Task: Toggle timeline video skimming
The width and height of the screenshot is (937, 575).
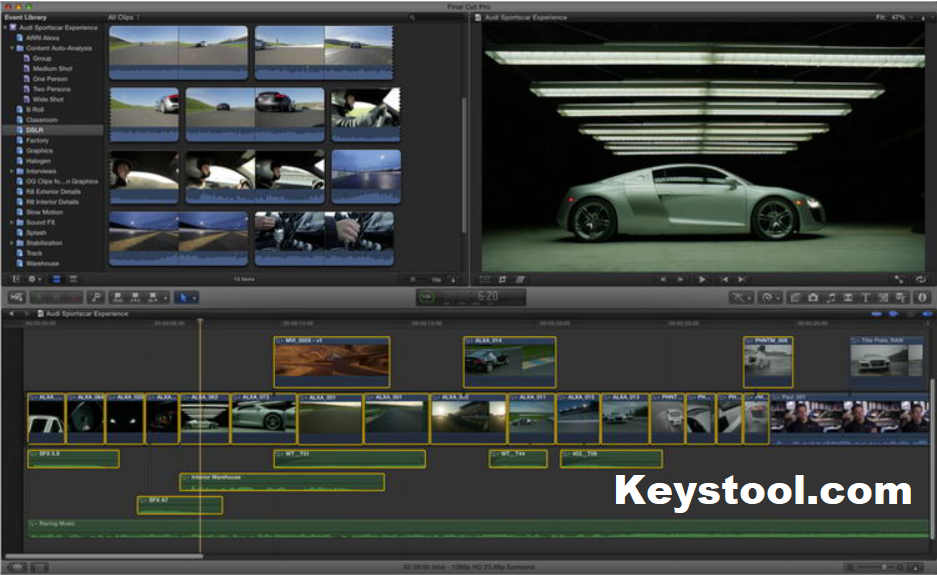Action: (x=876, y=313)
